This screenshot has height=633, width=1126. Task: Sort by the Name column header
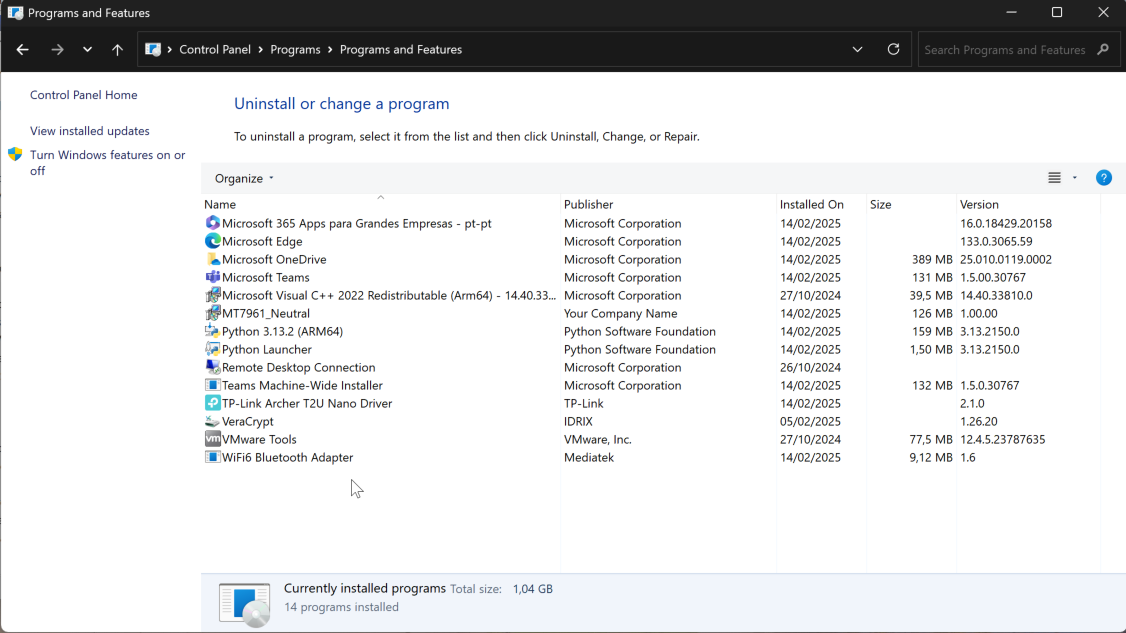click(381, 204)
